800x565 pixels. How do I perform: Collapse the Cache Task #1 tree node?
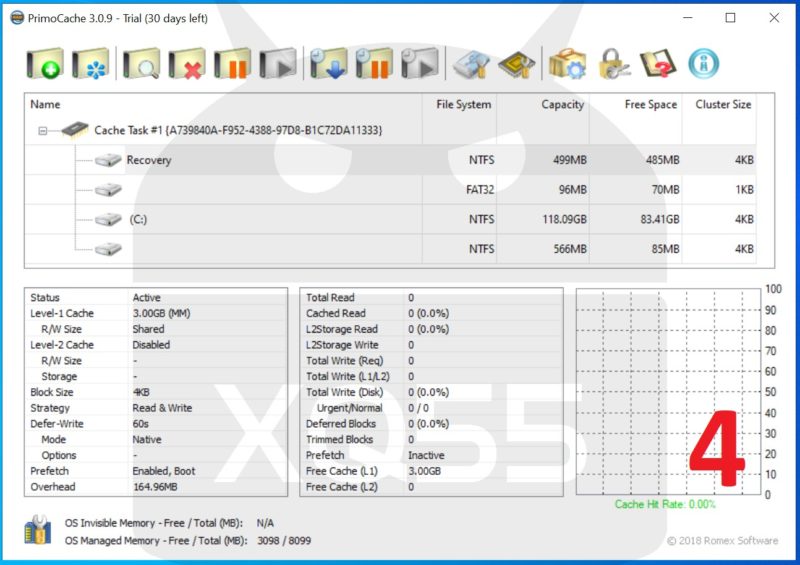point(43,131)
